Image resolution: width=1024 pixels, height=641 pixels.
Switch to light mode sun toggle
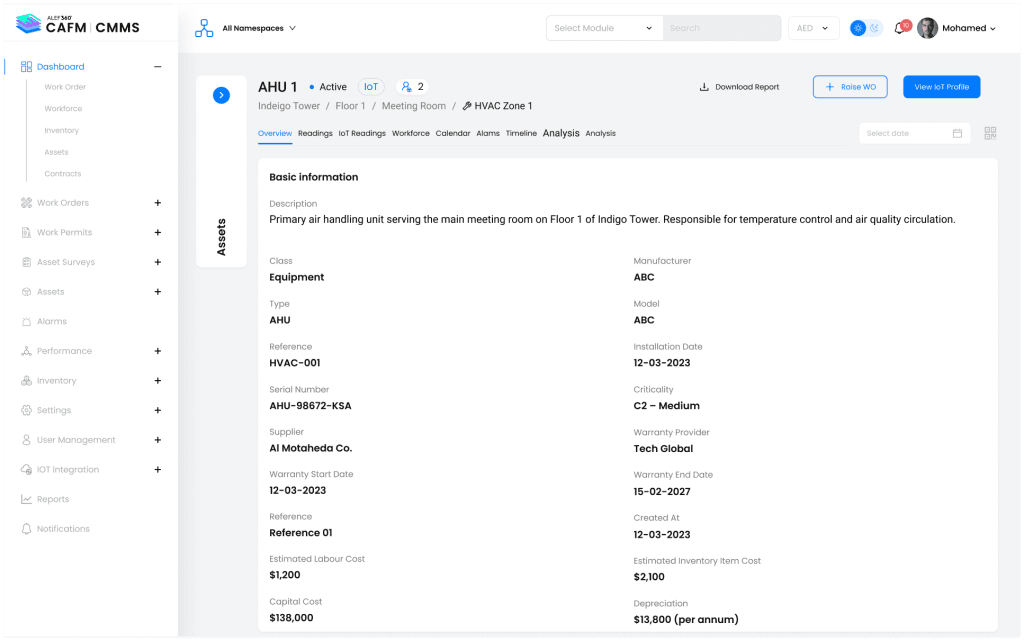[x=857, y=28]
